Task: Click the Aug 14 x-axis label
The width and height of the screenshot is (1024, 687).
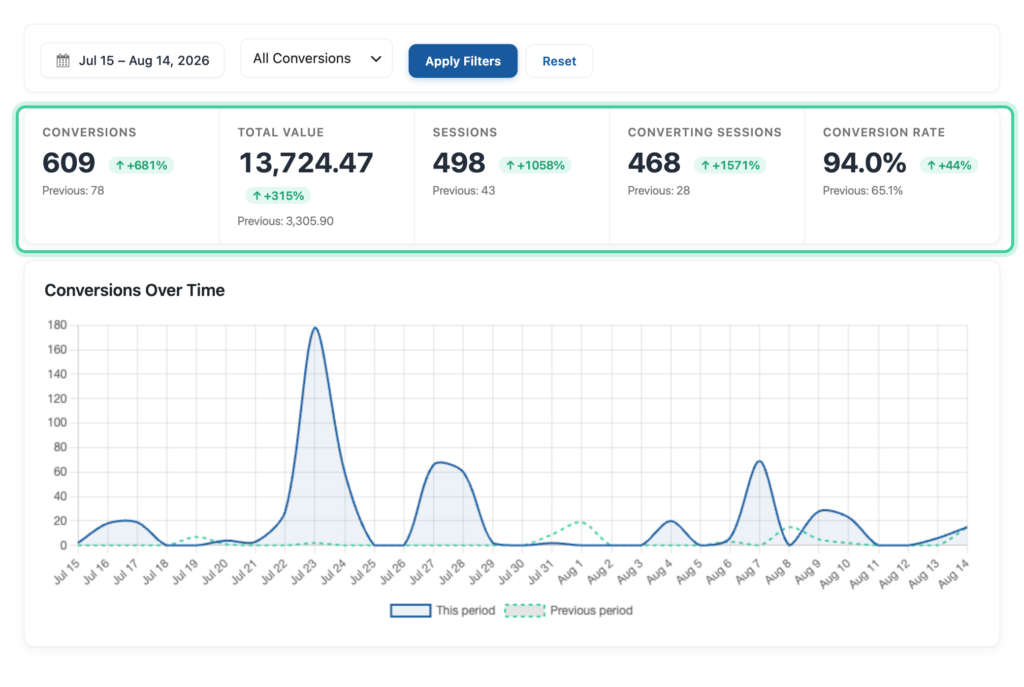Action: [x=953, y=574]
